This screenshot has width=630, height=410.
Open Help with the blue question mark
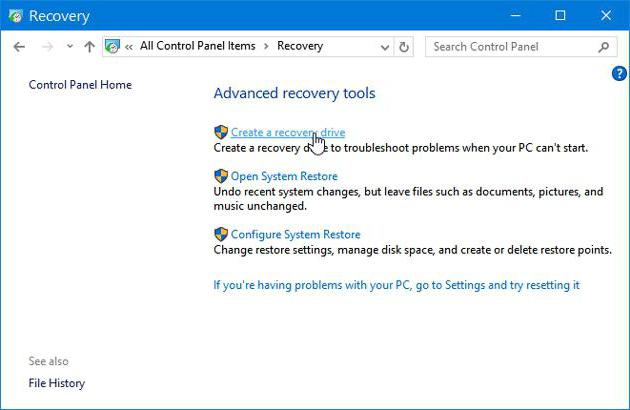(619, 74)
